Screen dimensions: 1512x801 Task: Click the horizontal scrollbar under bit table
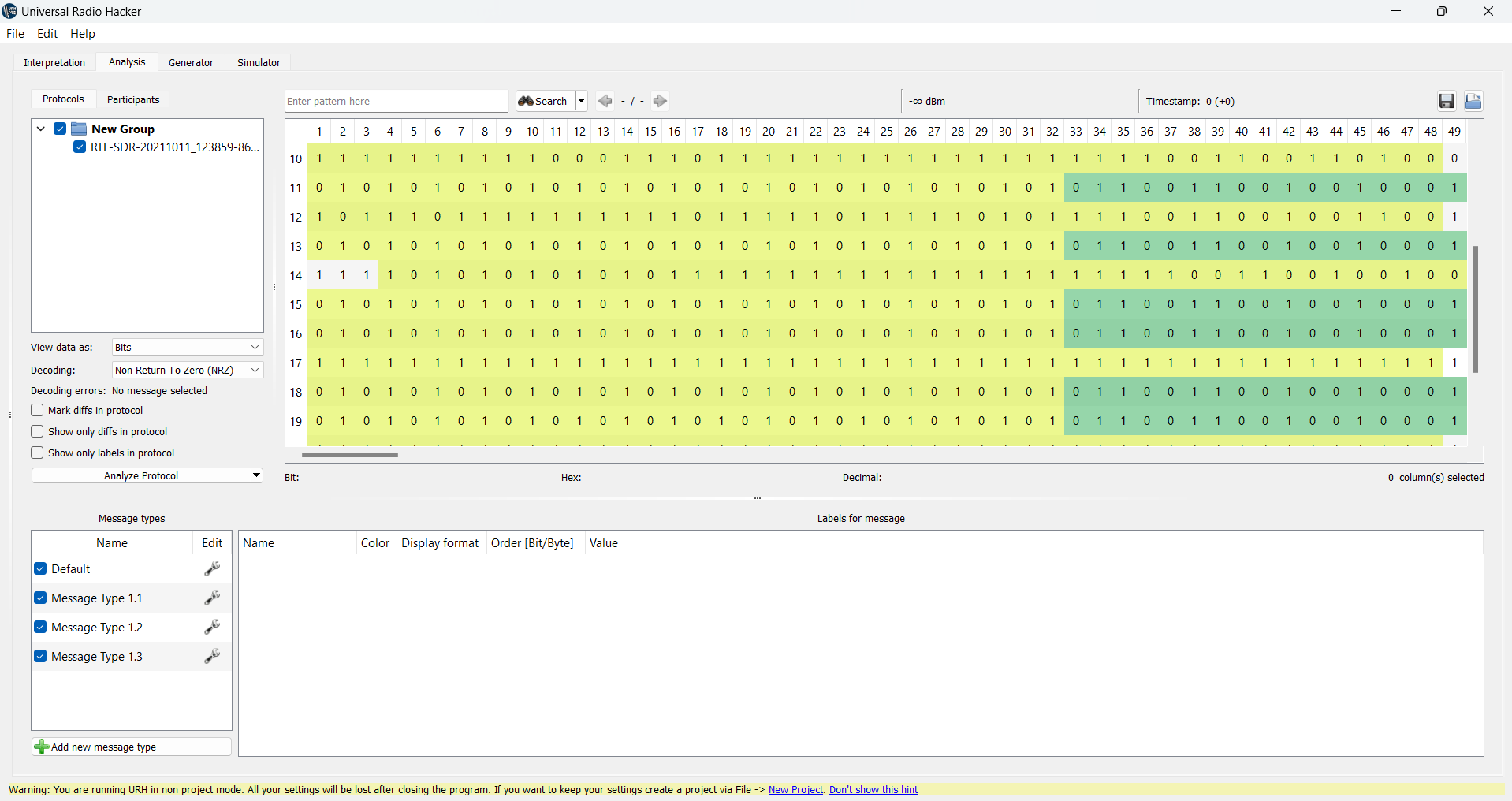[x=350, y=455]
